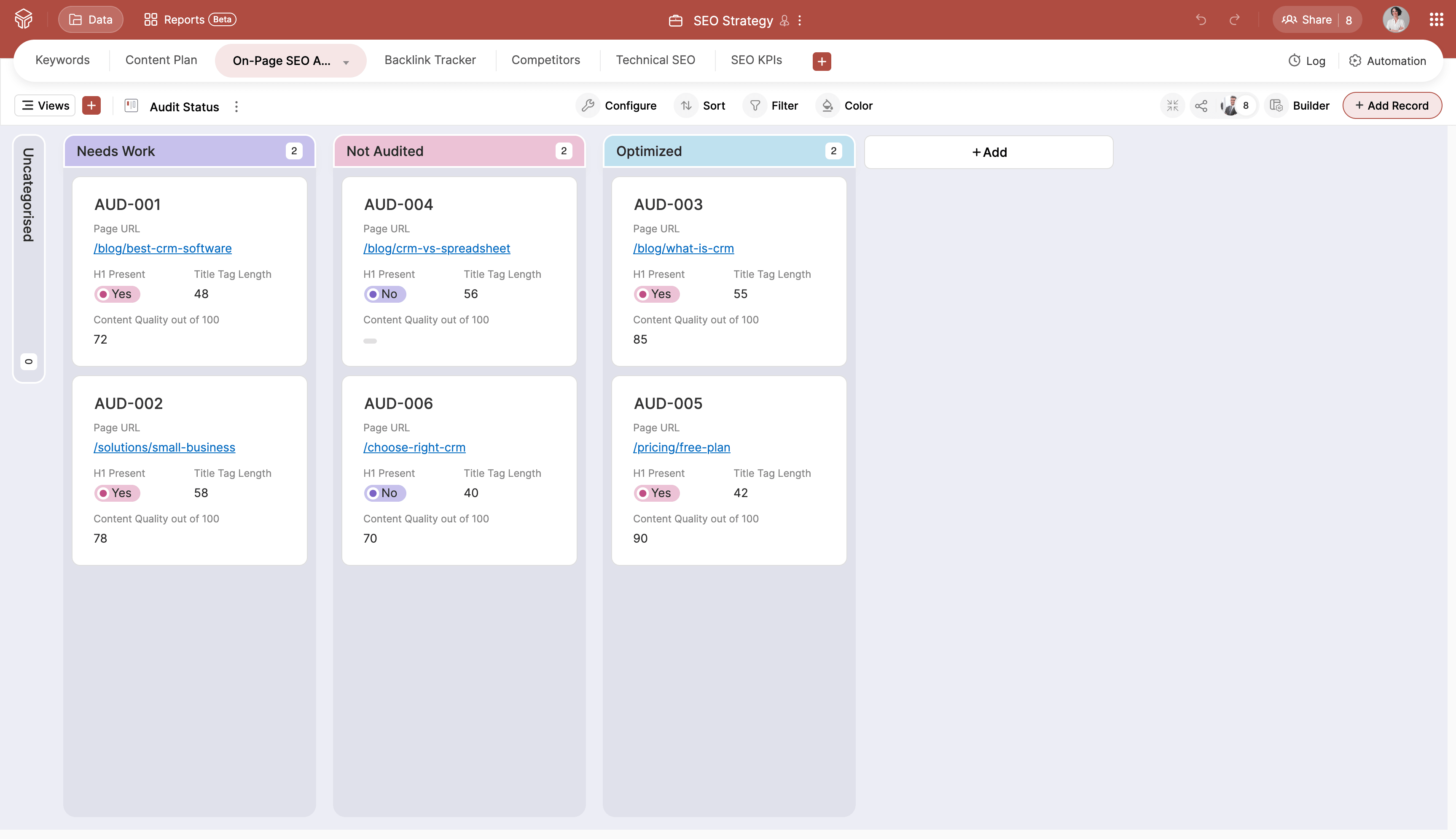Click Add Record button
This screenshot has width=1456, height=839.
tap(1392, 105)
